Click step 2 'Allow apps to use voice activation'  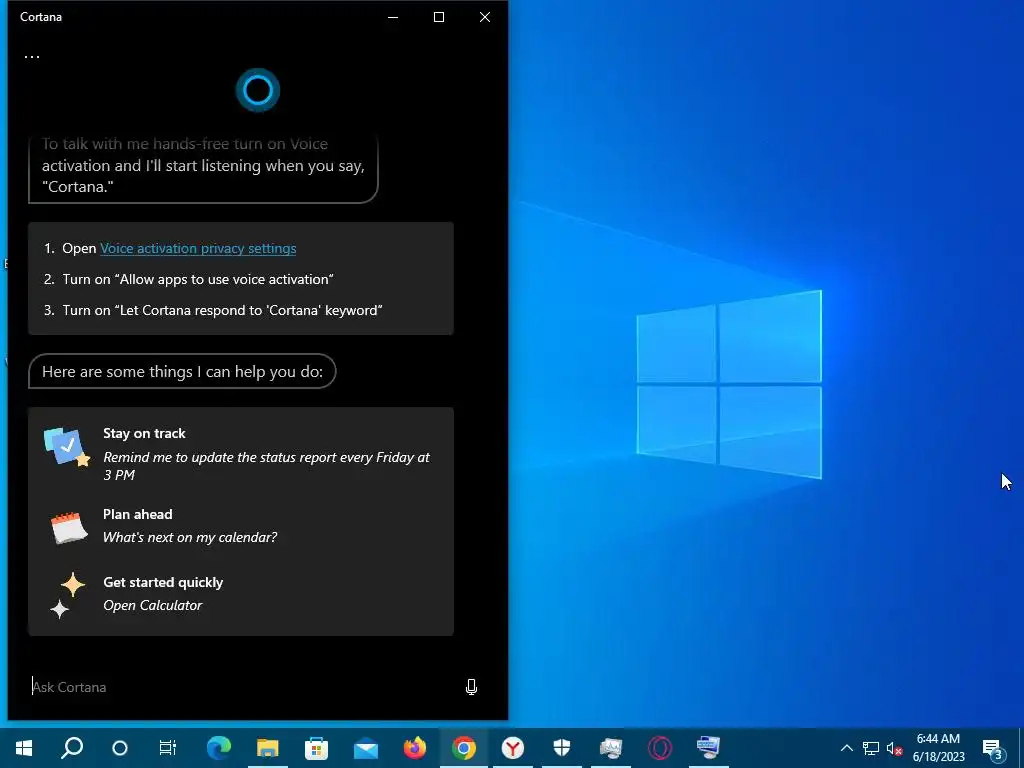tap(198, 279)
